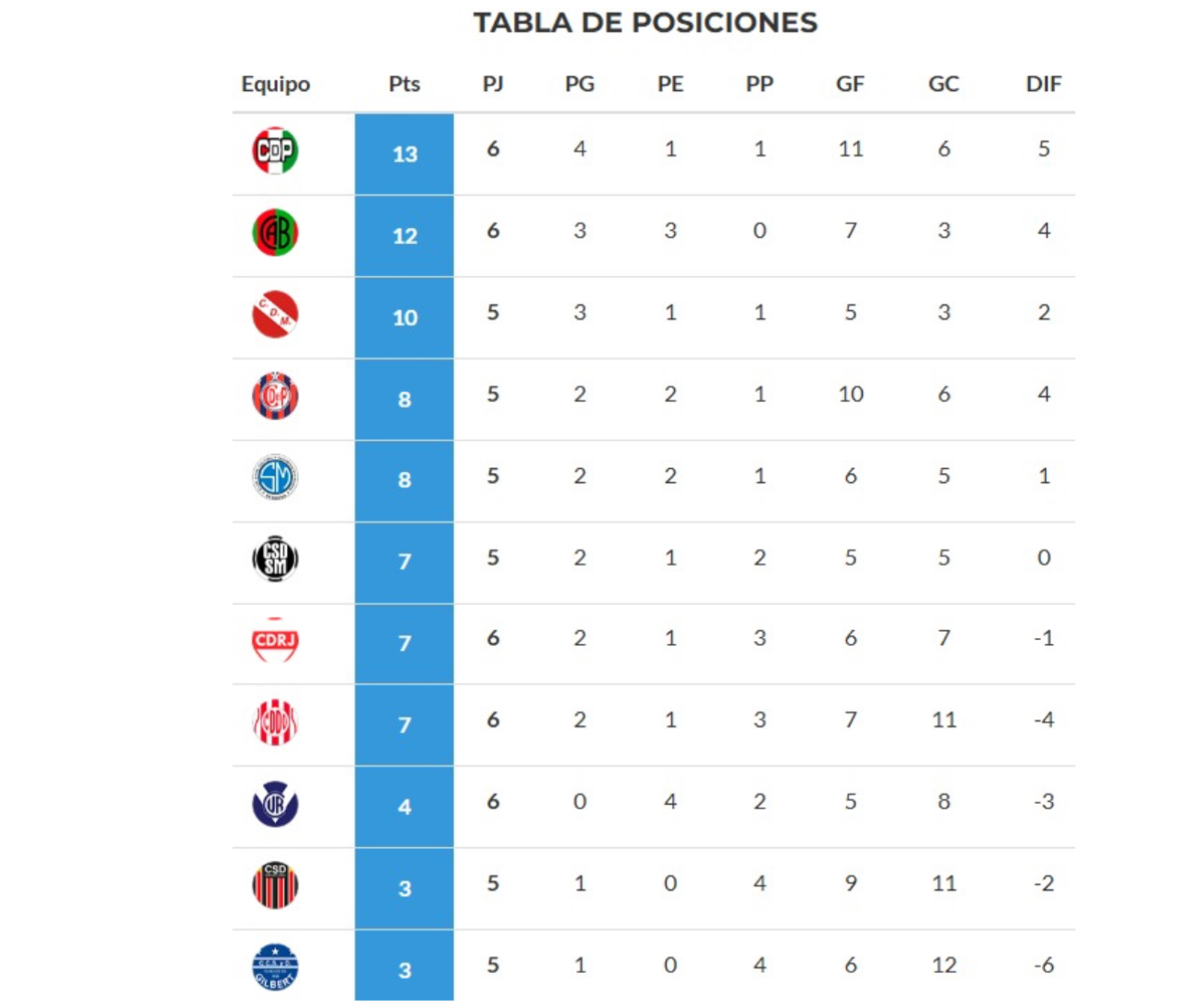Select the red and green CAB crest
This screenshot has height=1008, width=1203.
(x=275, y=233)
